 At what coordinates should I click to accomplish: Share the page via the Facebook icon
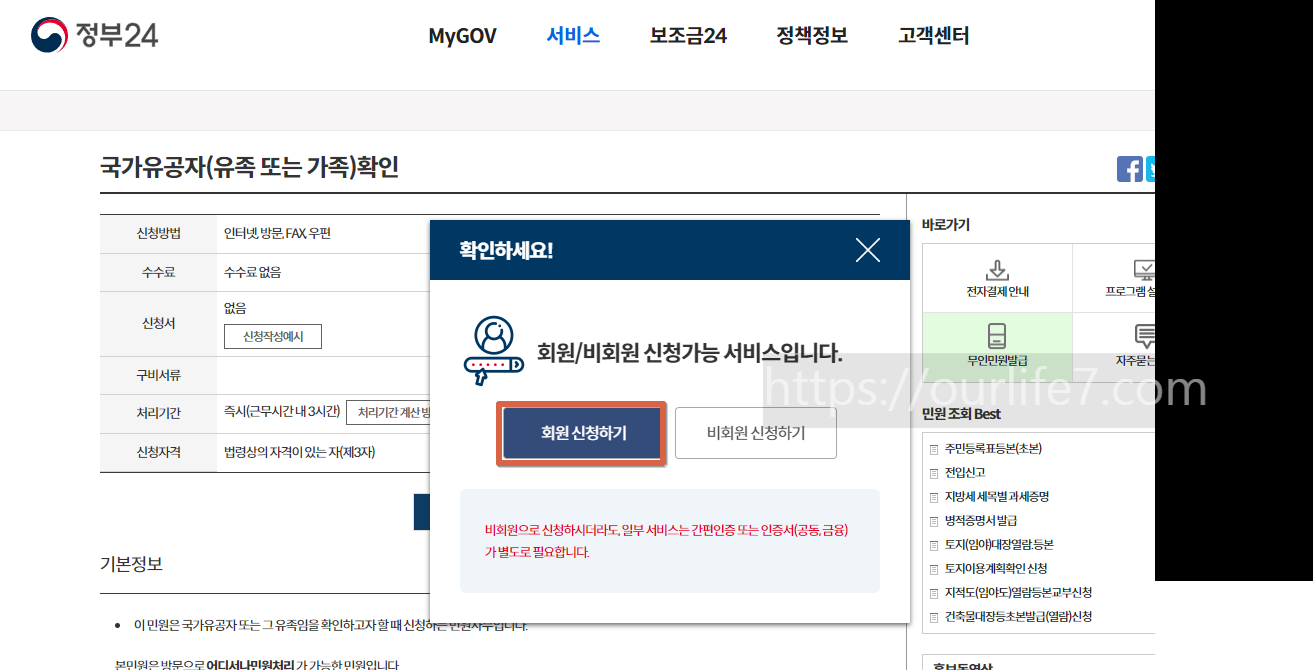(x=1129, y=169)
